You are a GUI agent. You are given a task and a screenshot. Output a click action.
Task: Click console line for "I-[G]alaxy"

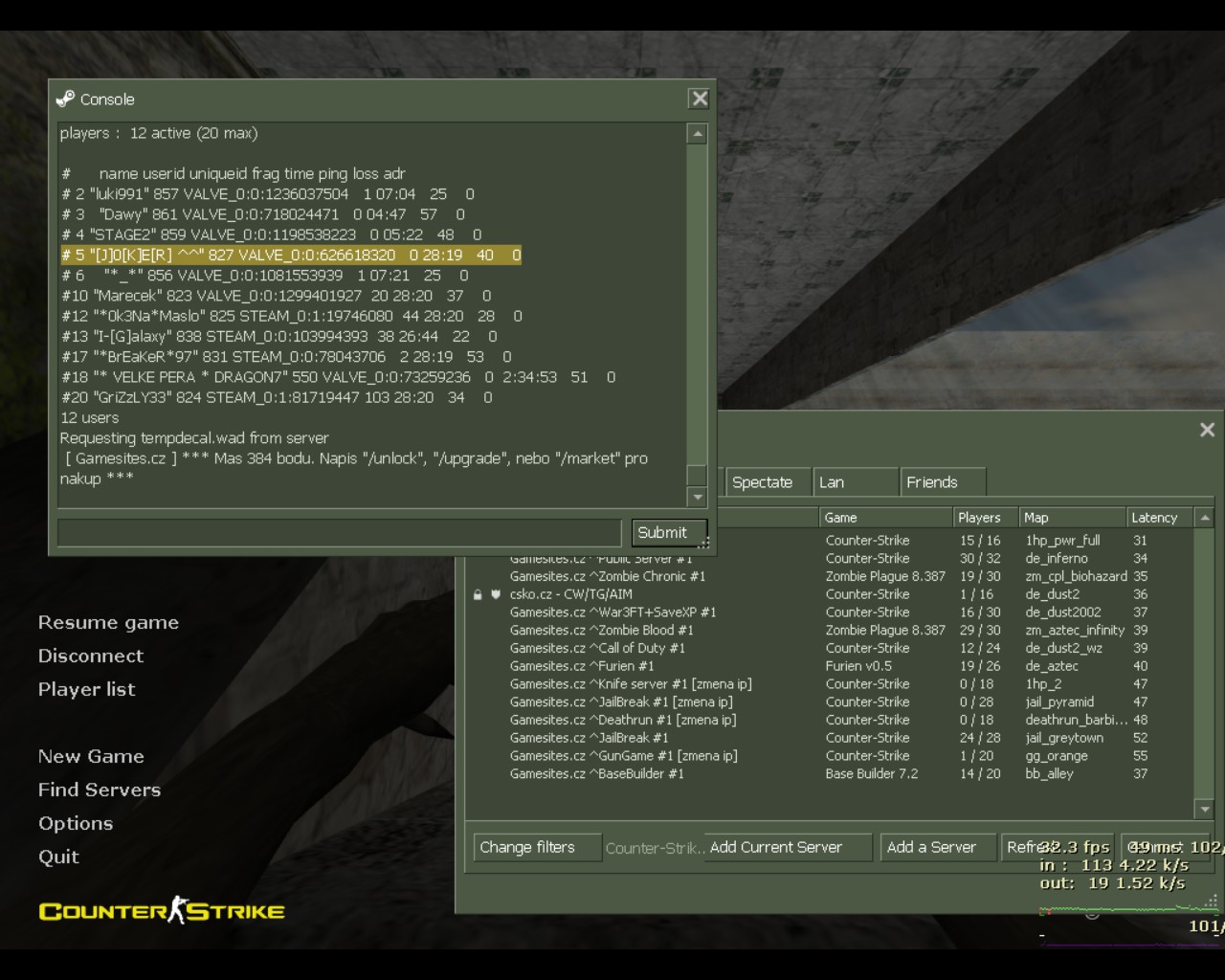tap(279, 336)
